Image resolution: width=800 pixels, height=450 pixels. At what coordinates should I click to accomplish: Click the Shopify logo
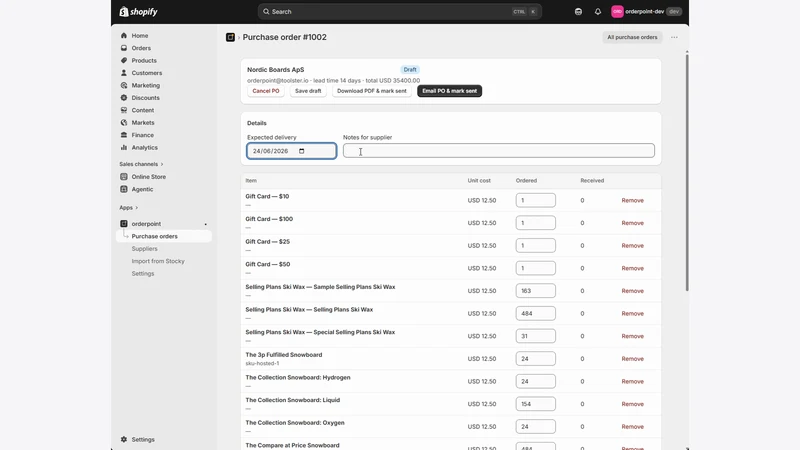(138, 11)
